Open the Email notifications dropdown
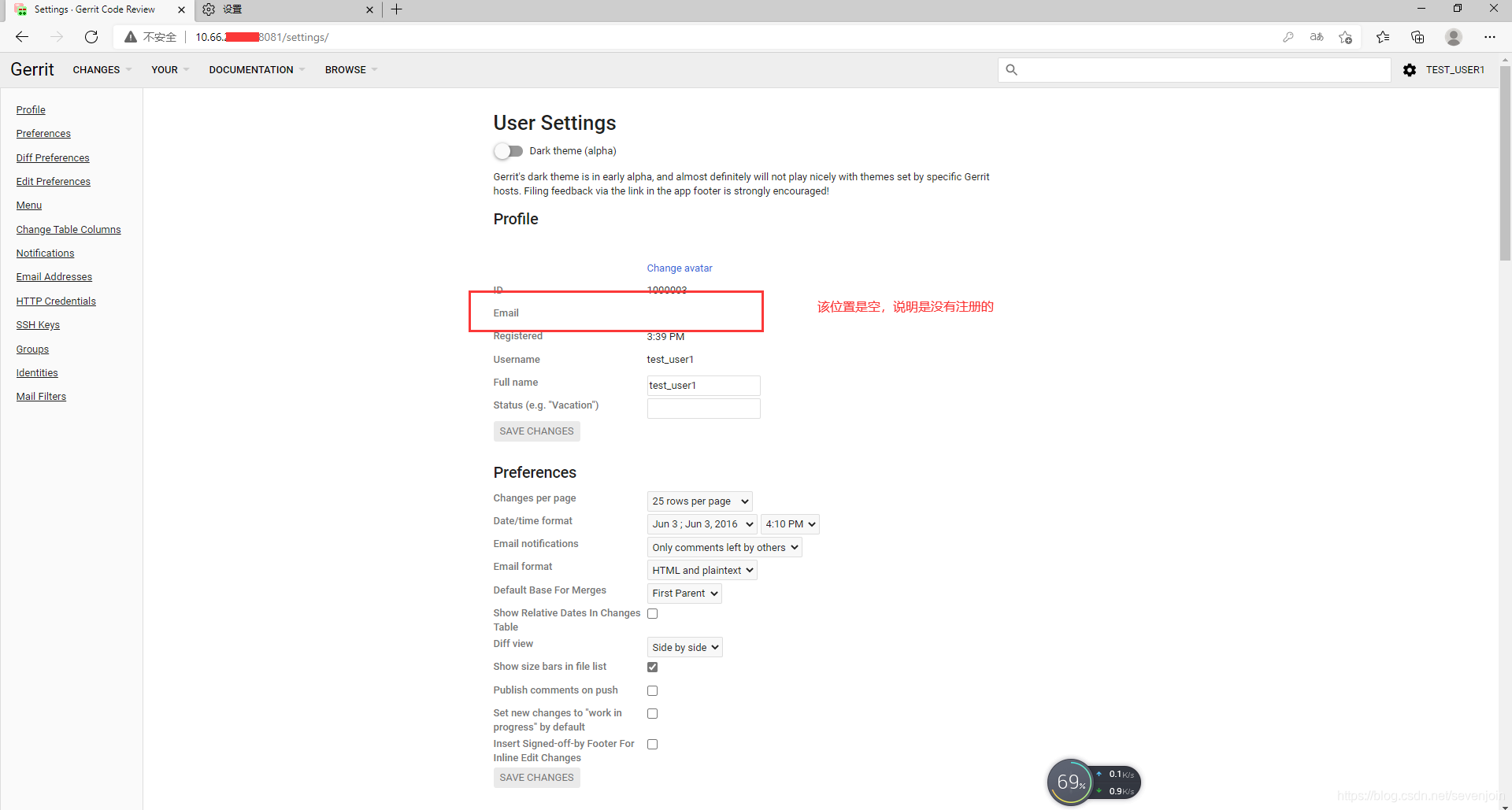1512x810 pixels. [x=724, y=547]
